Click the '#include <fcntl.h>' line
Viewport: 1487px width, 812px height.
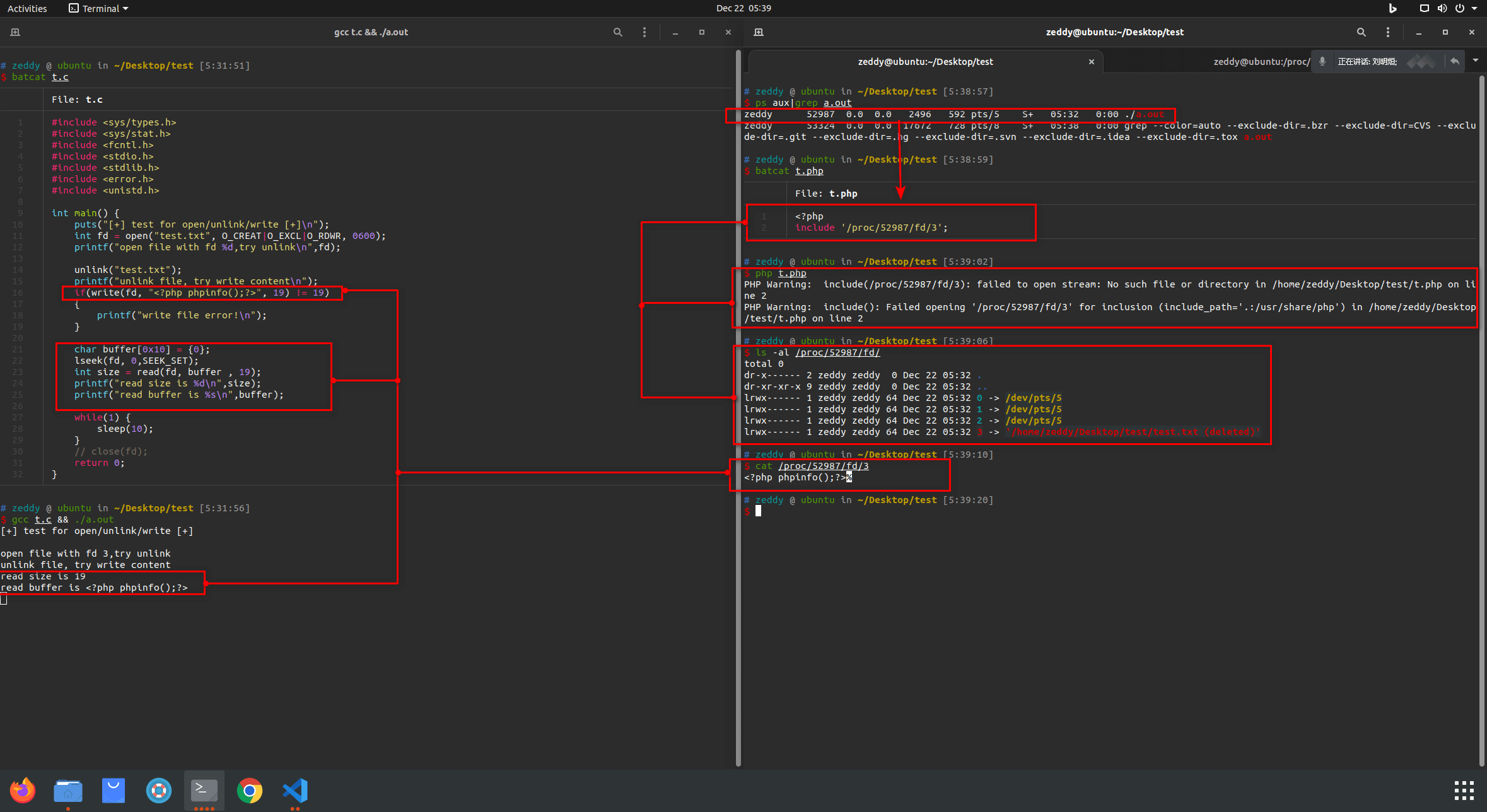tap(103, 145)
